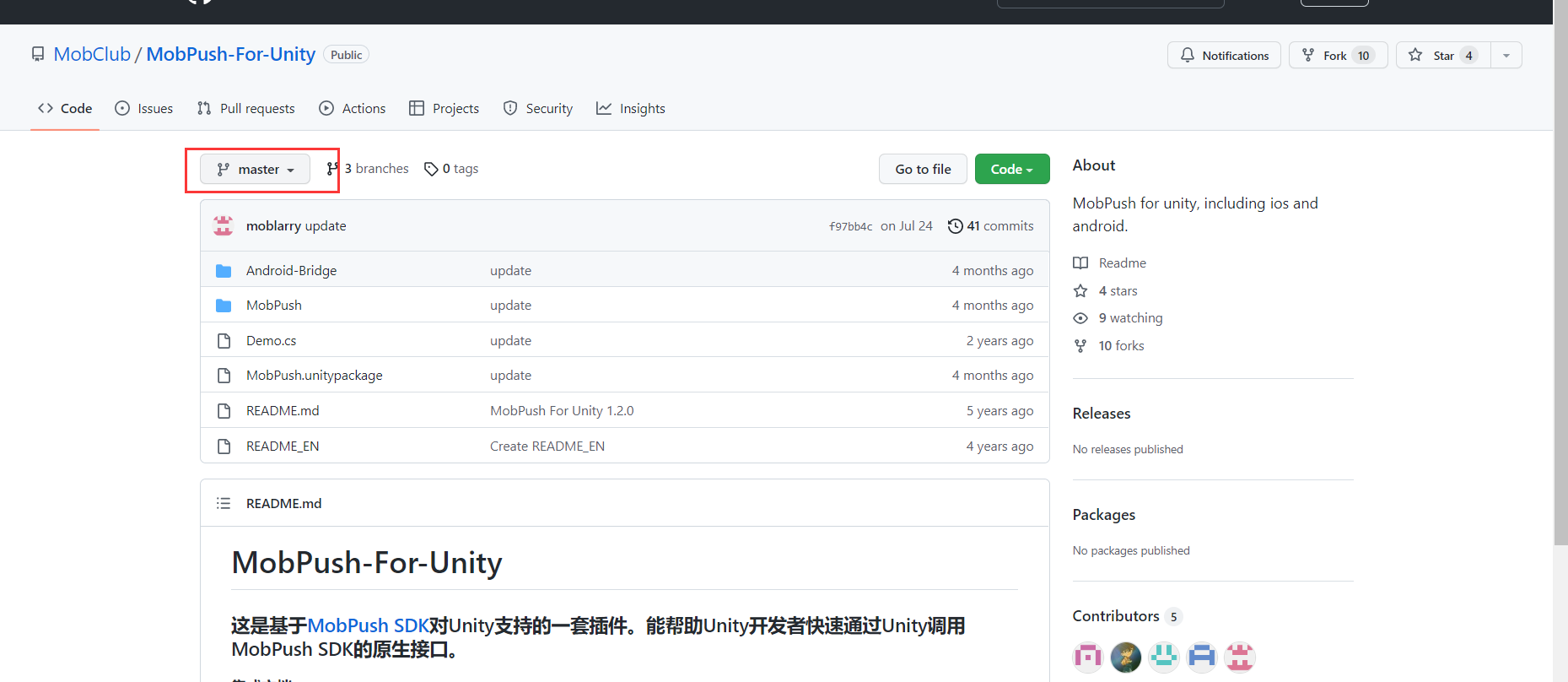Click the MobPush folder icon
The height and width of the screenshot is (682, 1568).
click(224, 305)
